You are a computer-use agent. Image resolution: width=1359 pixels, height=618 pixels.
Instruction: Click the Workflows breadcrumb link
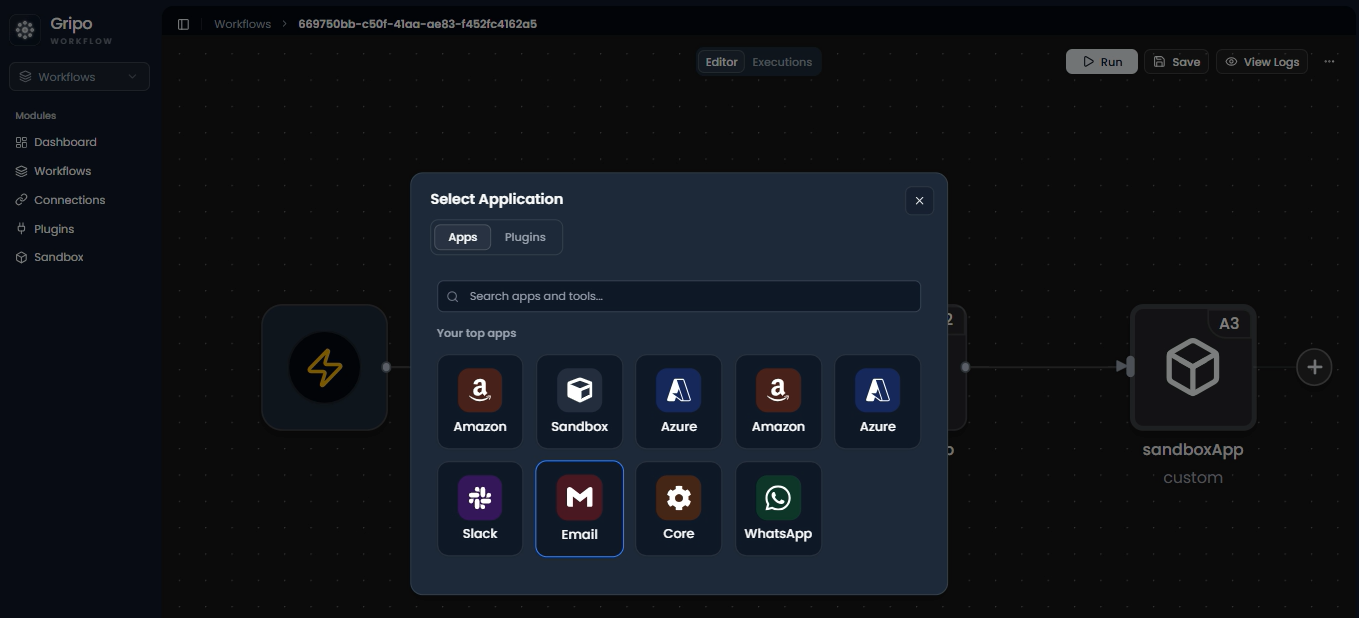coord(242,24)
